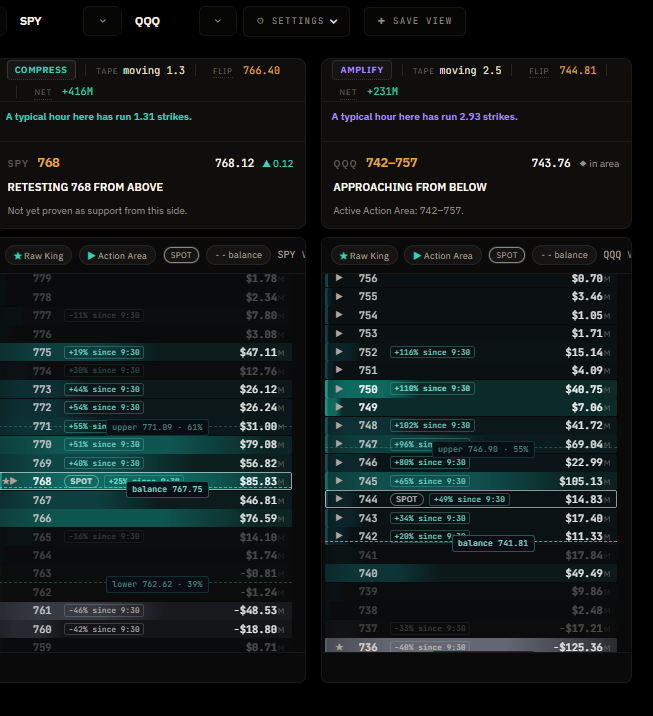This screenshot has width=653, height=716.
Task: Expand QQQ strike 751 row arrow
Action: point(339,370)
